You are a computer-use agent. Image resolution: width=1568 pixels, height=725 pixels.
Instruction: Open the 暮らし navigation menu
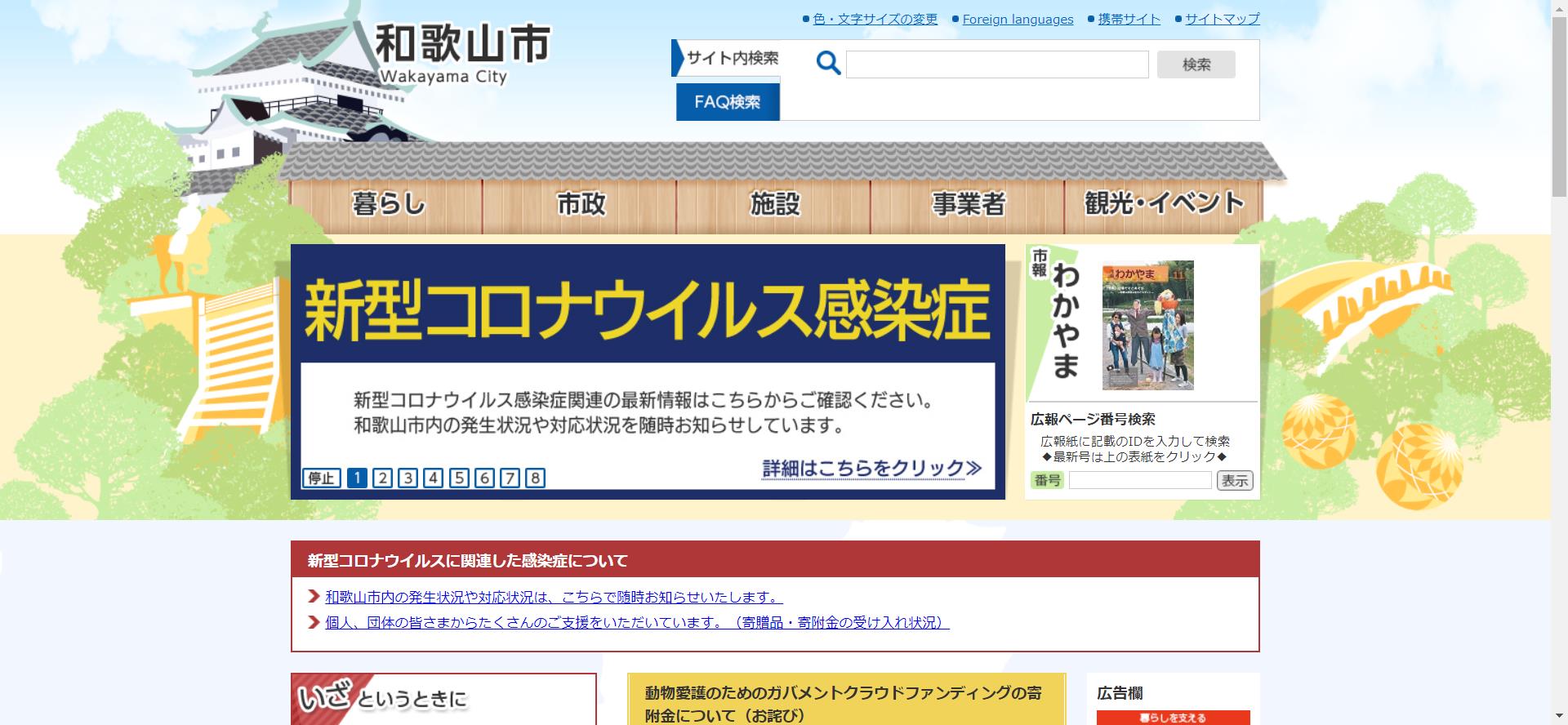click(388, 203)
